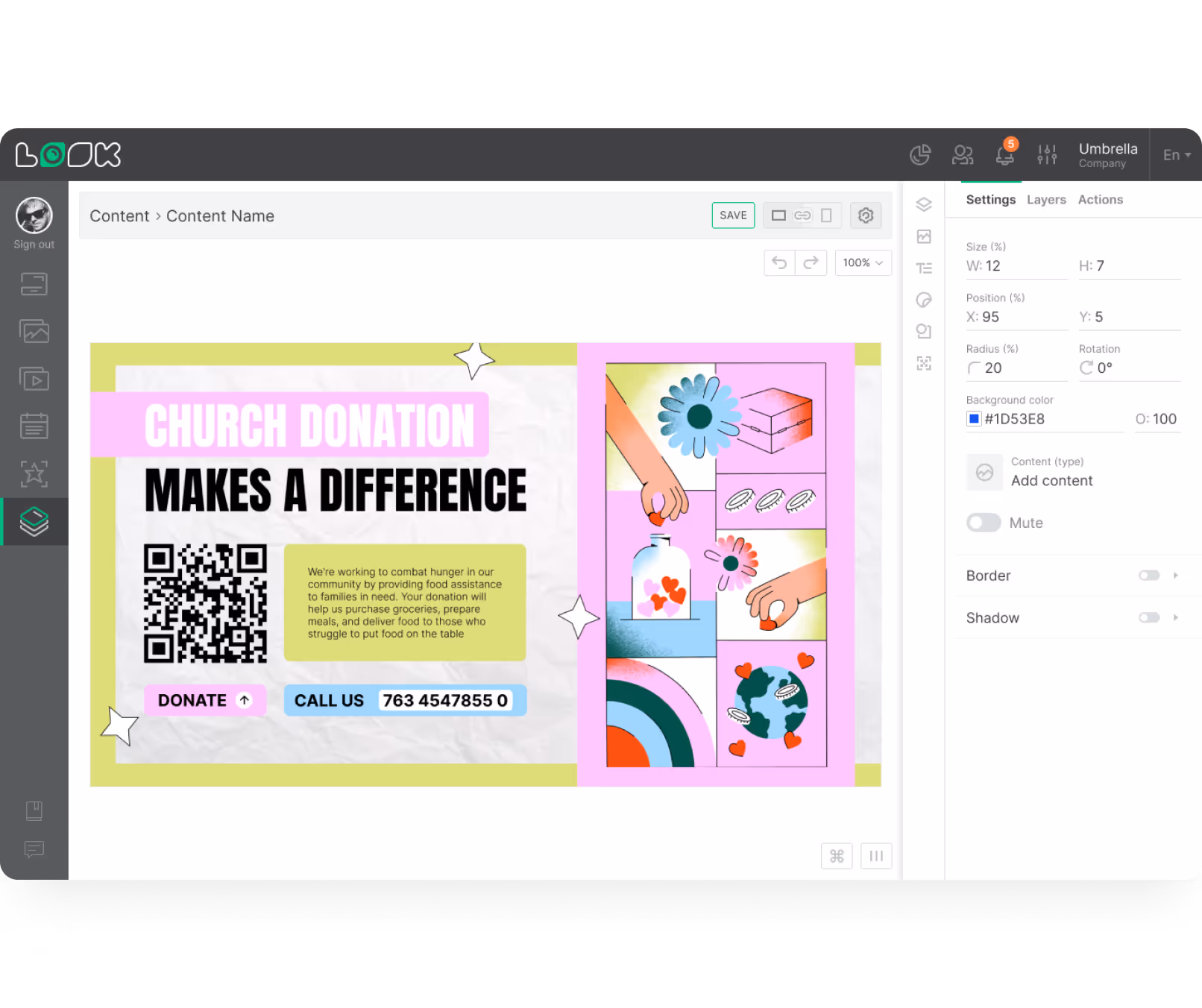The image size is (1202, 1008).
Task: Click the Content breadcrumb link
Action: tap(119, 216)
